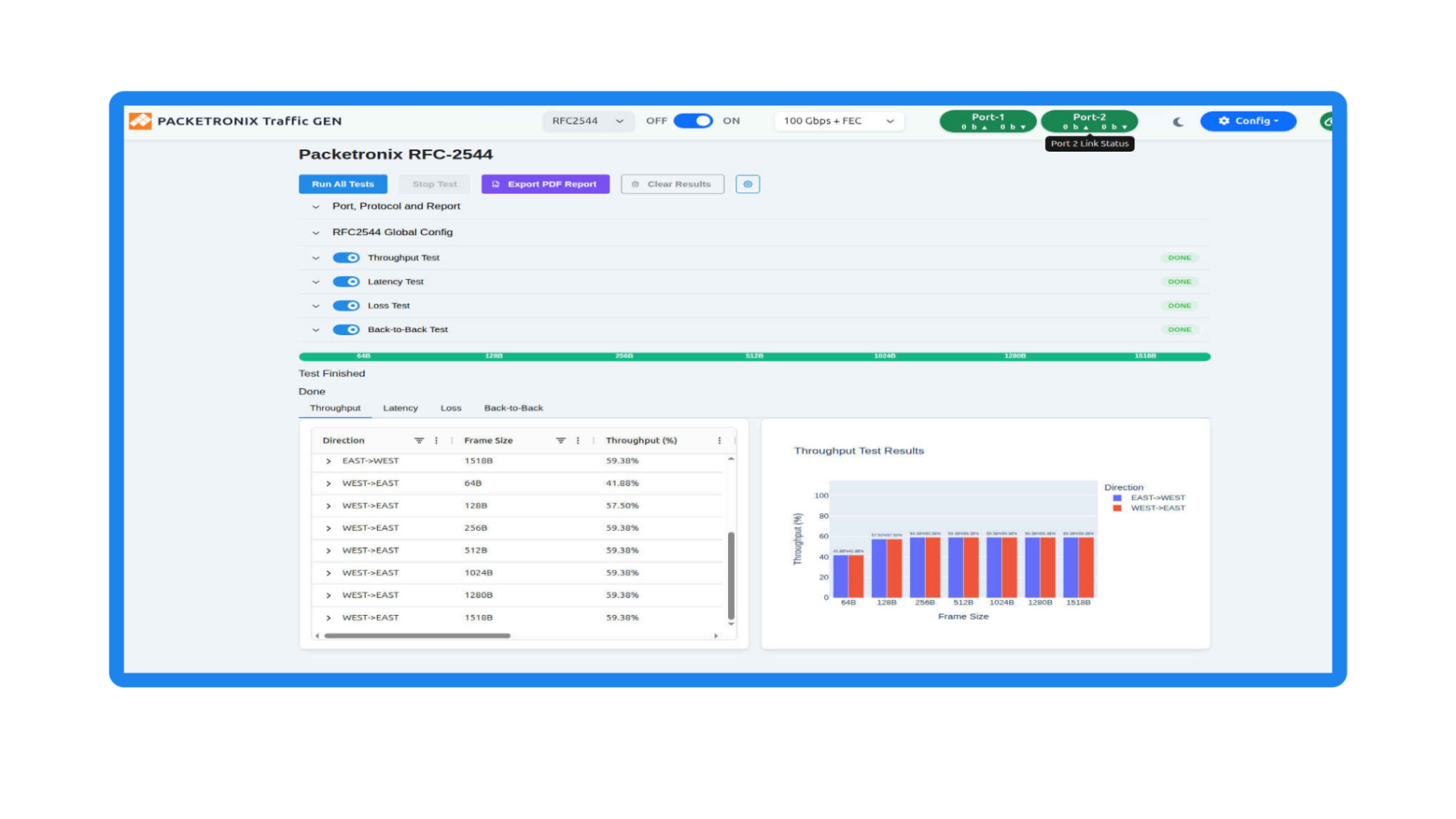The width and height of the screenshot is (1456, 819).
Task: Expand WEST->EAST 128B row
Action: coord(328,506)
